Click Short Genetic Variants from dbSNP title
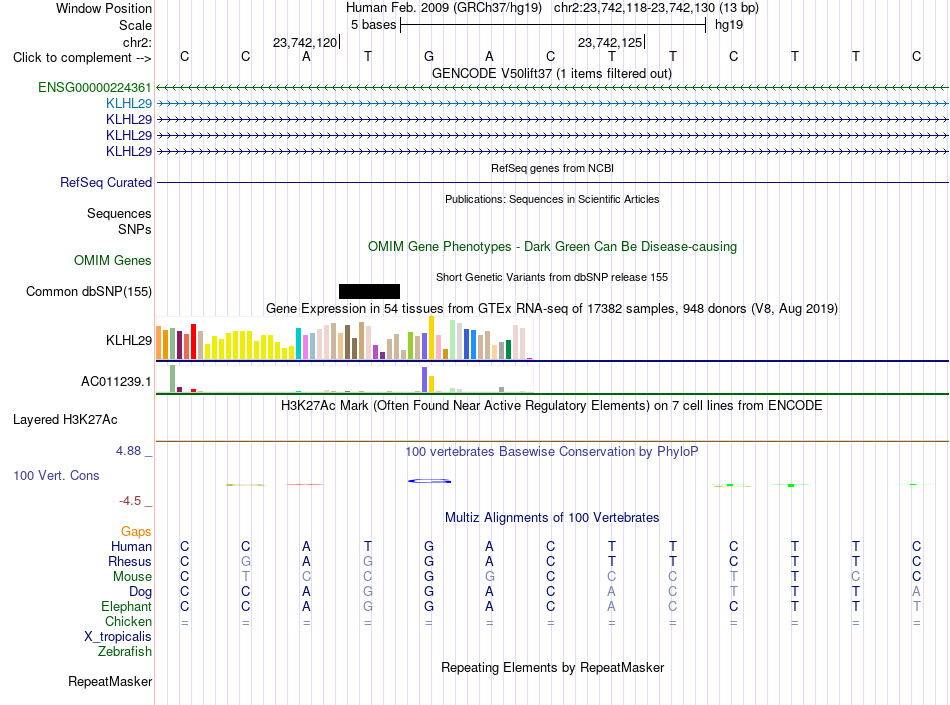The image size is (950, 705). coord(552,277)
